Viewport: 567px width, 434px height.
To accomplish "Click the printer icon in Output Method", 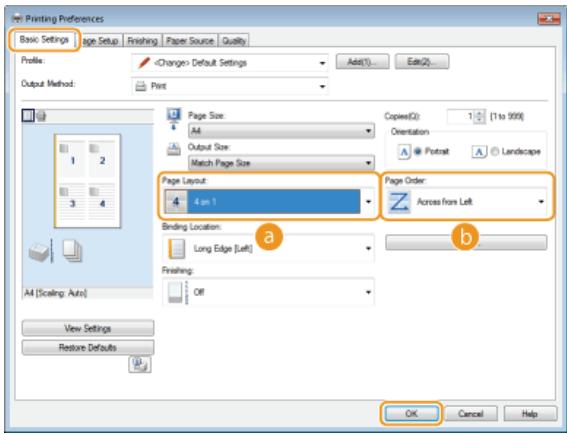I will point(141,86).
